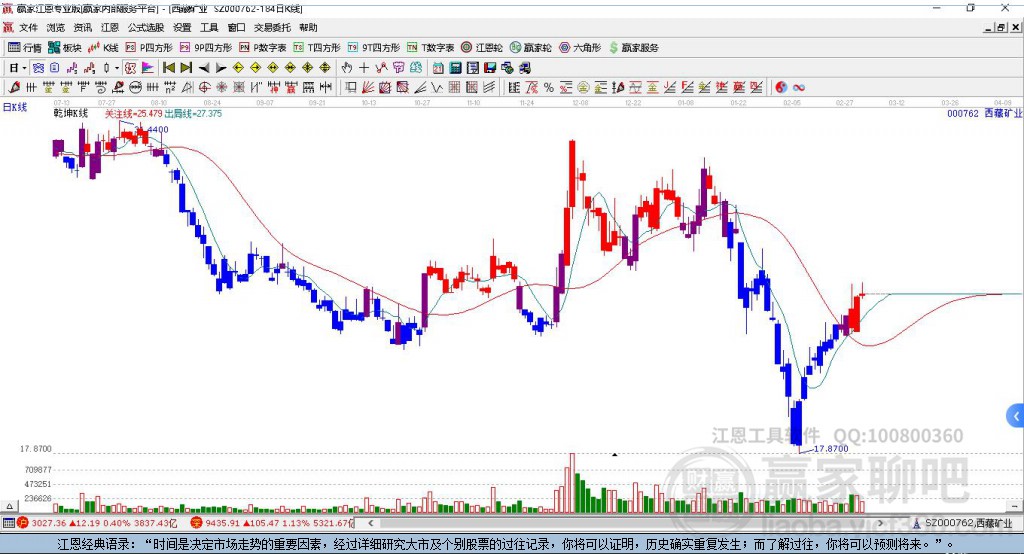
Task: Select the percent sign tool
Action: click(x=549, y=88)
